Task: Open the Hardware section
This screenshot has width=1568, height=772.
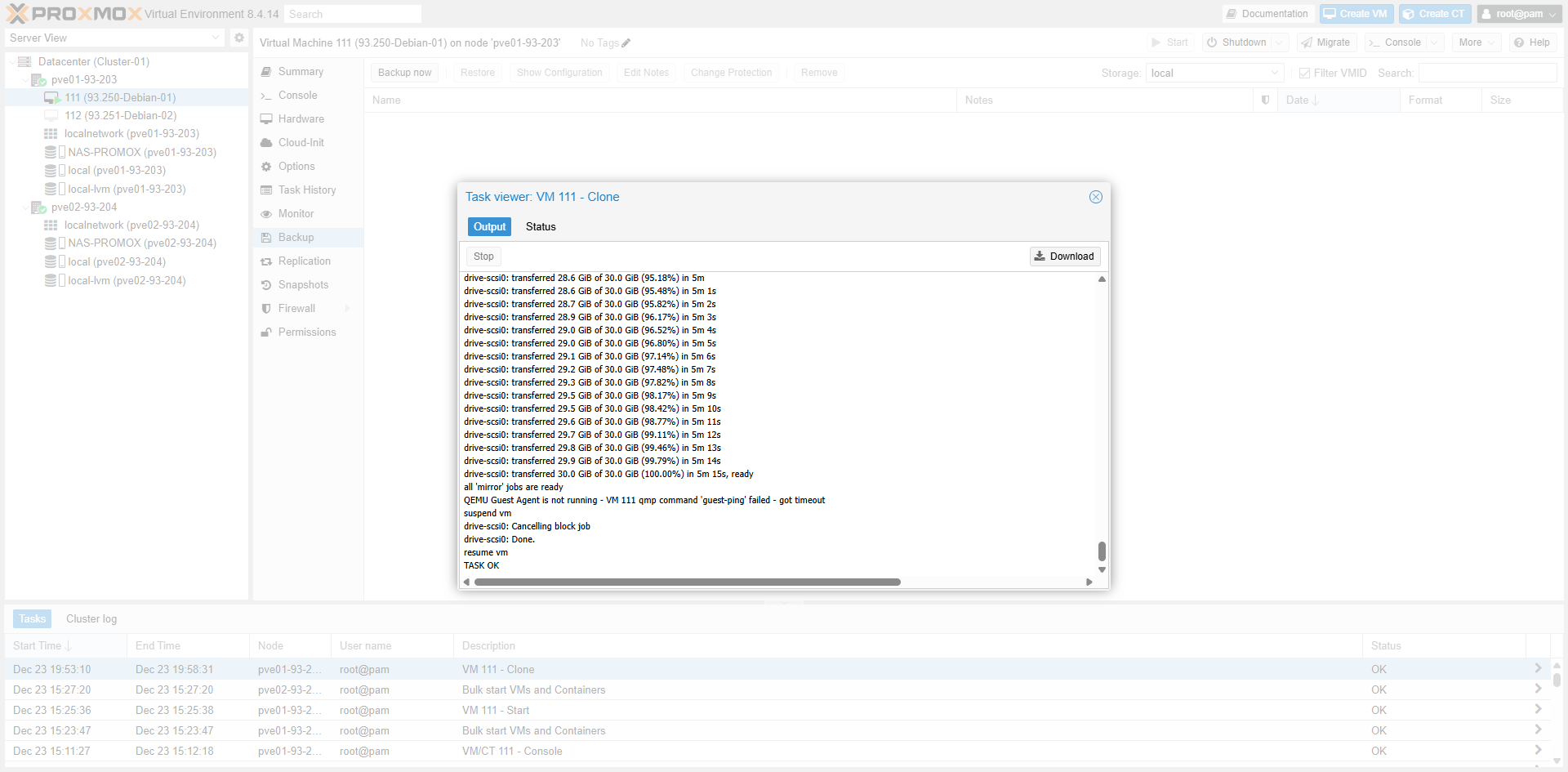Action: coord(301,119)
